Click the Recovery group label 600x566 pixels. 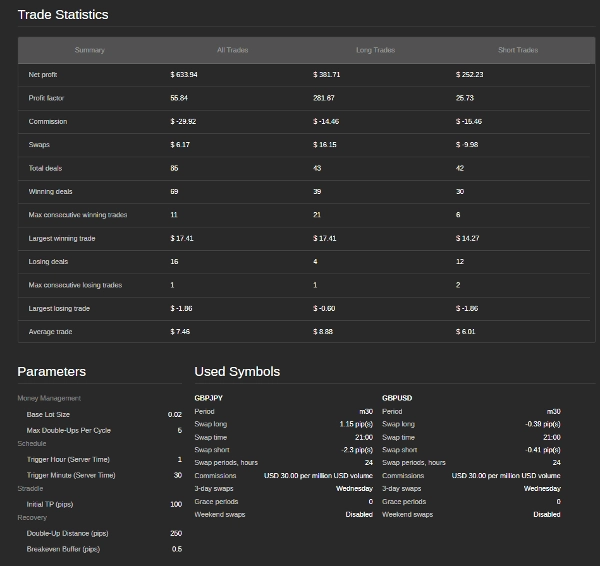tap(32, 518)
